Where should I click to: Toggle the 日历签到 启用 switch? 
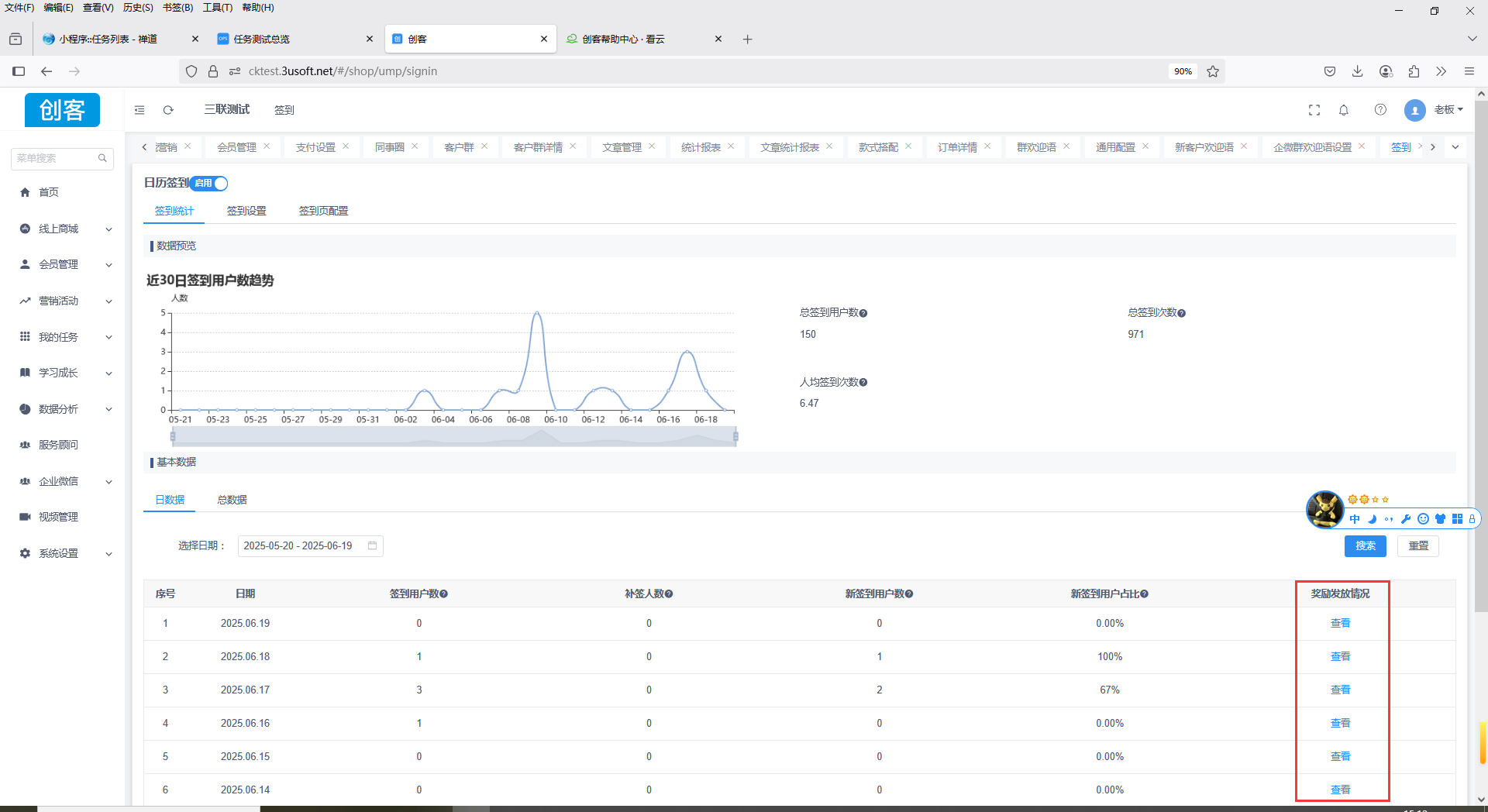point(209,184)
